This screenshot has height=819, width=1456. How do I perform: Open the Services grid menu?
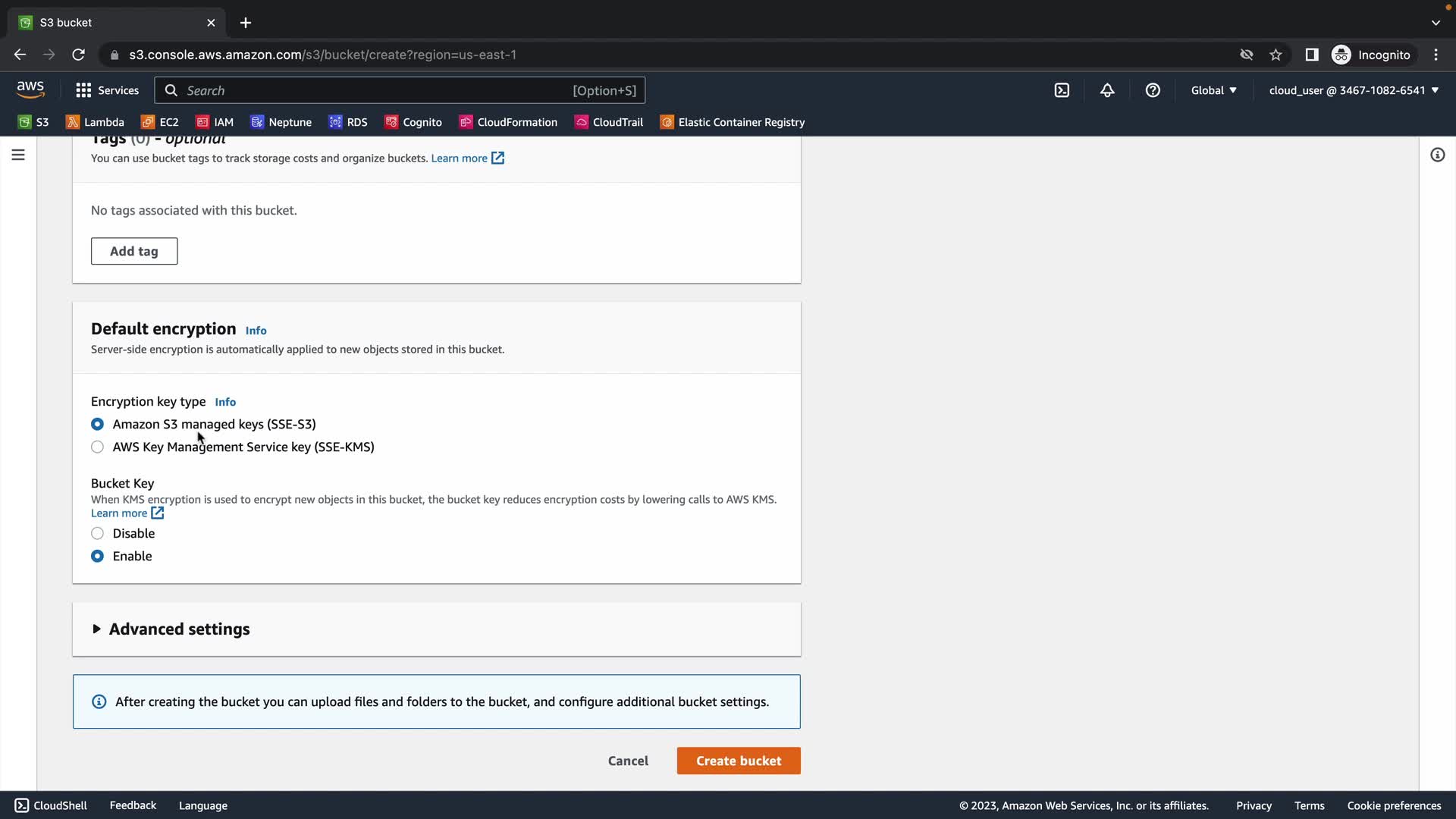coord(107,90)
